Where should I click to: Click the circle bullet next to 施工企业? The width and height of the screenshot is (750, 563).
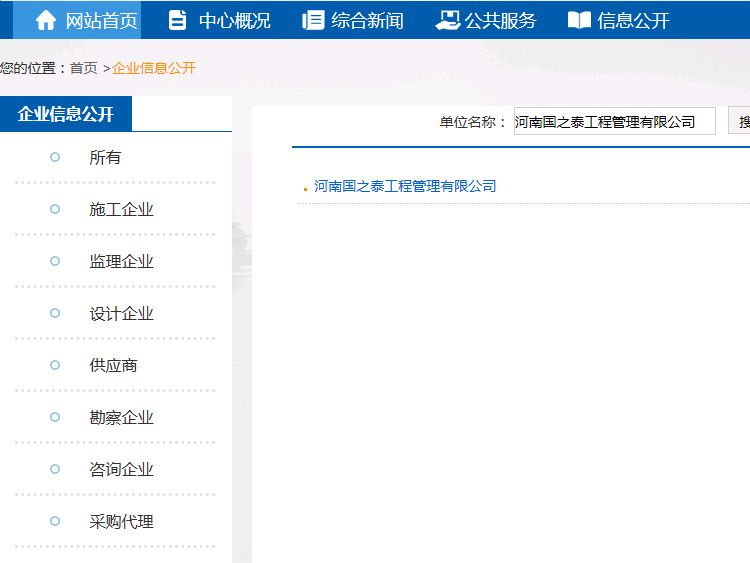55,209
